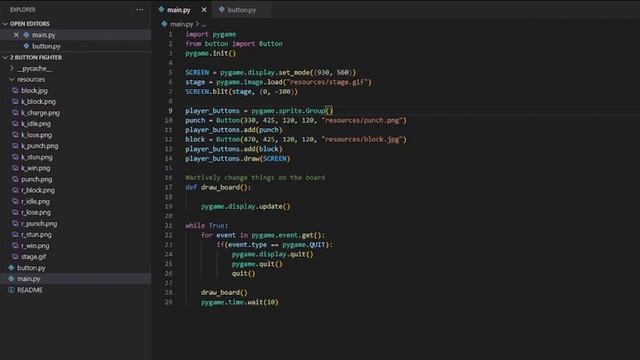Click the main.py tab Python icon

pos(161,9)
